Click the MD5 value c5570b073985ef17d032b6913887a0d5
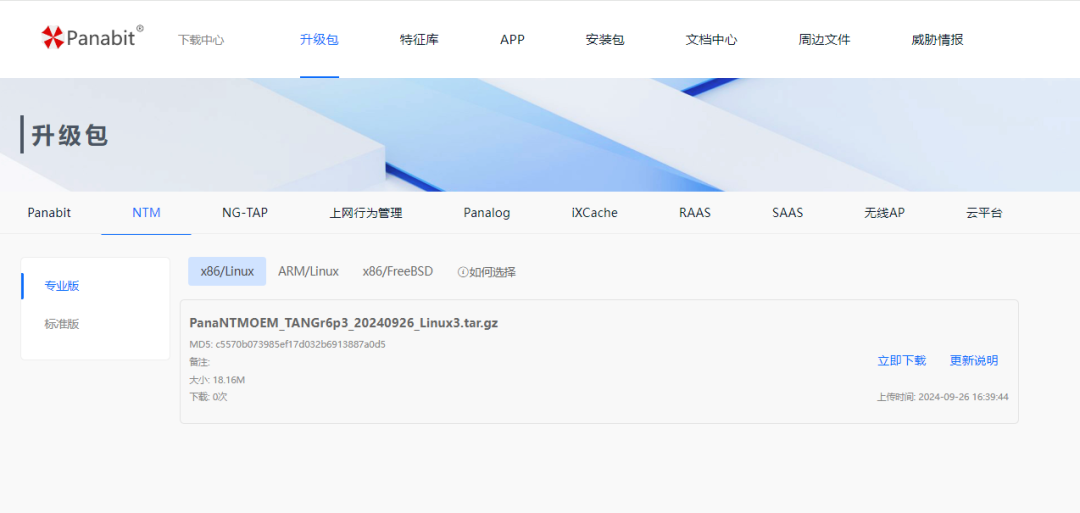Image resolution: width=1080 pixels, height=513 pixels. pyautogui.click(x=300, y=344)
